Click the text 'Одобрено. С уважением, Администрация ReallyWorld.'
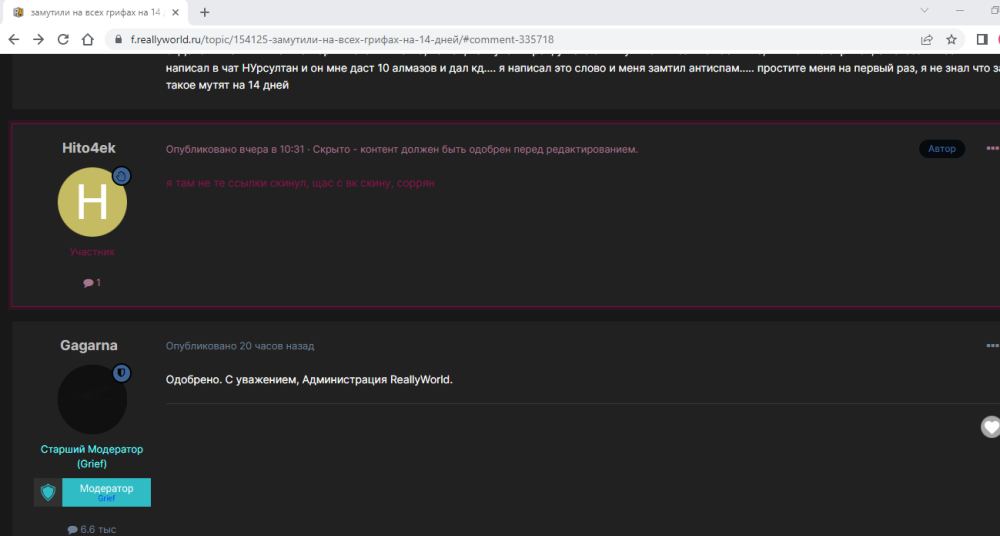Image resolution: width=1000 pixels, height=536 pixels. [x=309, y=380]
